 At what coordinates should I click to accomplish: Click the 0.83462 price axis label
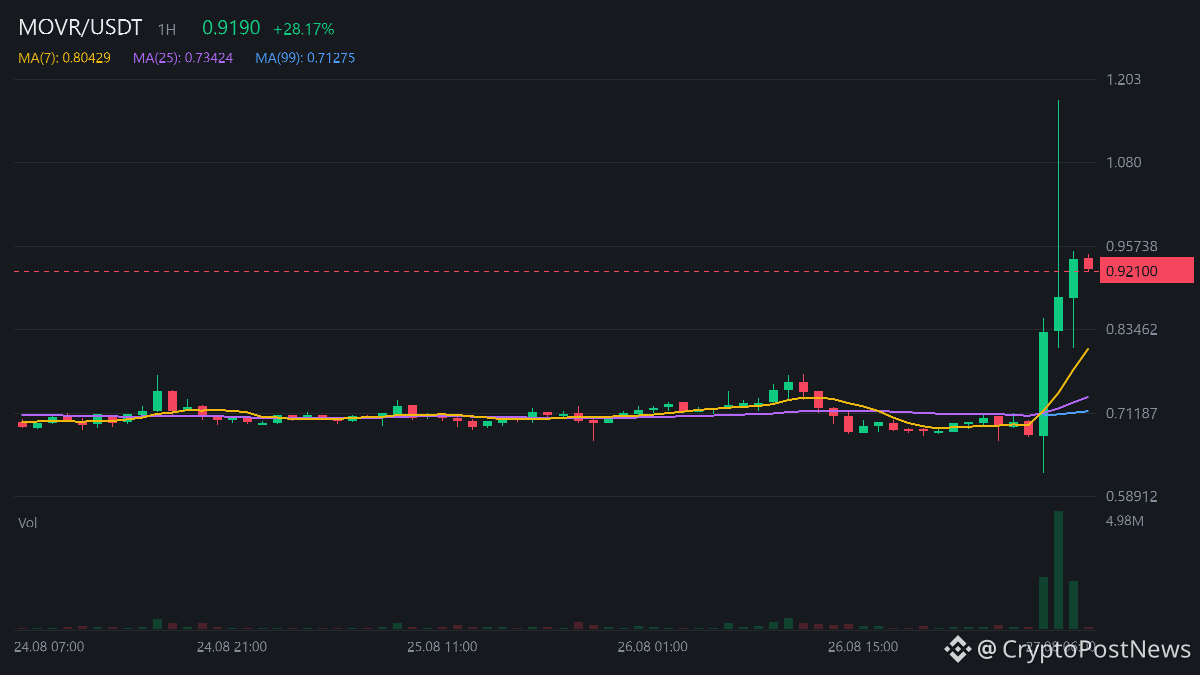pyautogui.click(x=1132, y=329)
